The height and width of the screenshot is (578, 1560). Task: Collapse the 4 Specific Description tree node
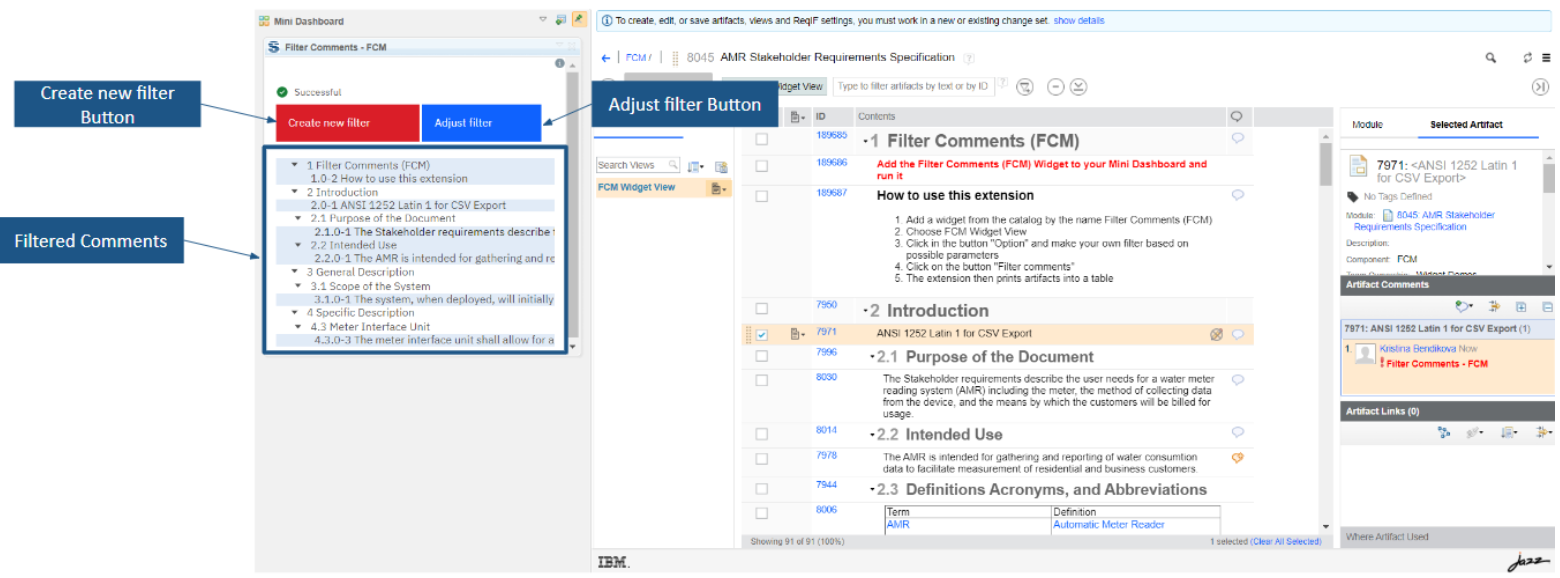click(295, 313)
